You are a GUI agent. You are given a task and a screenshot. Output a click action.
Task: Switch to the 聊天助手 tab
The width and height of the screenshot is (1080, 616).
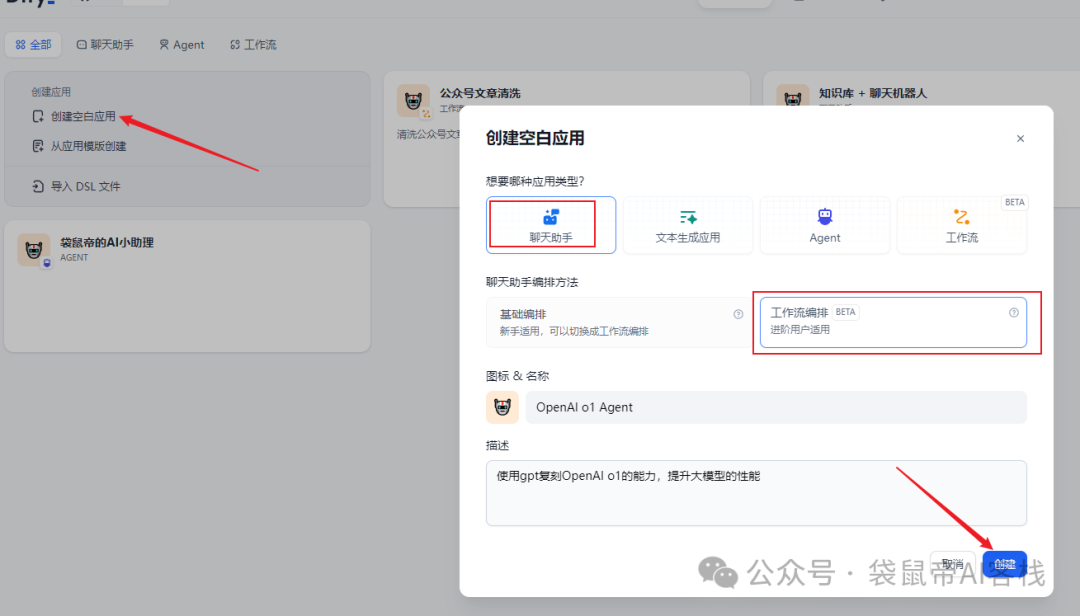105,45
